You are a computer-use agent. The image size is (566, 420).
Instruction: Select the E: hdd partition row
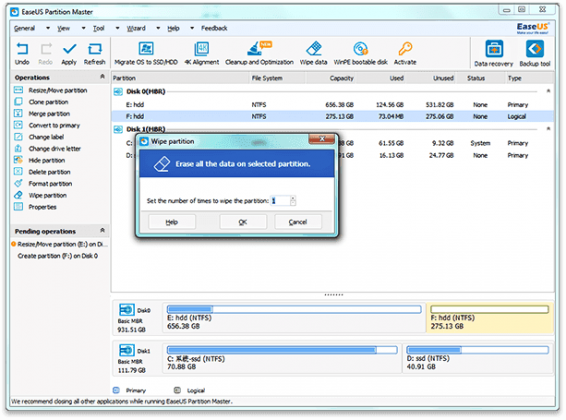[332, 105]
